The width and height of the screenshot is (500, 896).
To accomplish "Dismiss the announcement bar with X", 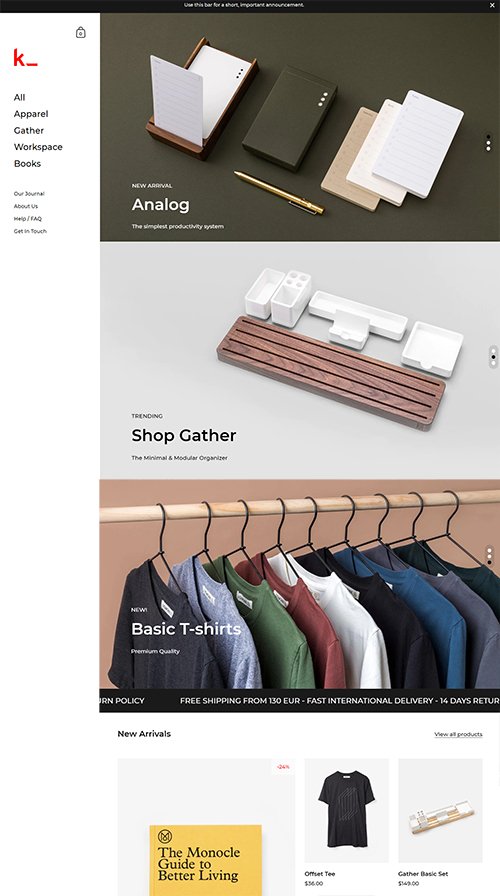I will tap(492, 5).
